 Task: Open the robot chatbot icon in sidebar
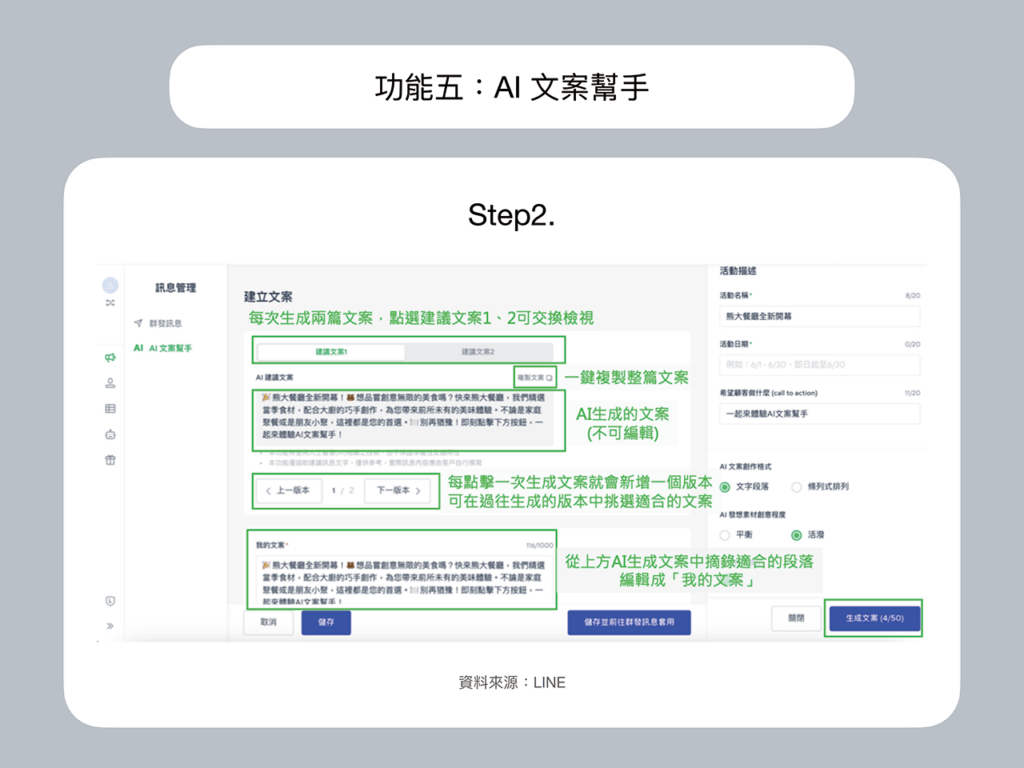pos(110,434)
